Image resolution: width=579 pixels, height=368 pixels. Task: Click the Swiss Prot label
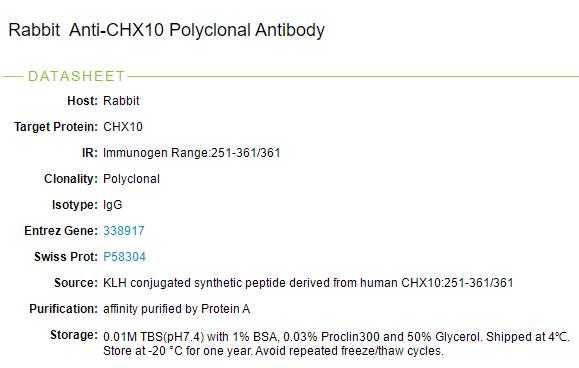pos(66,257)
